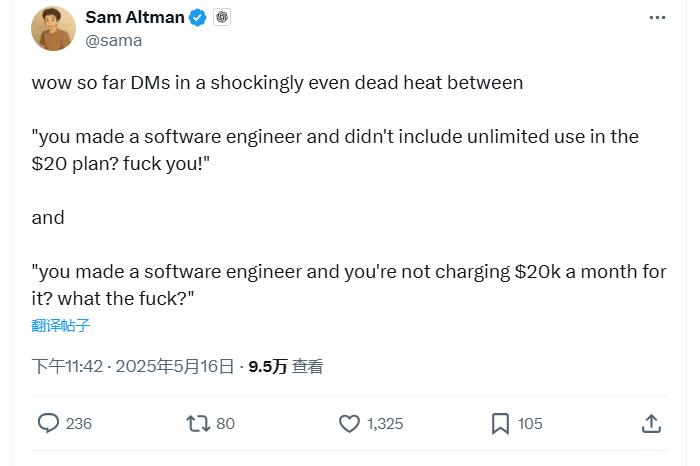Open the 9.5万 查看 views count

pos(286,366)
